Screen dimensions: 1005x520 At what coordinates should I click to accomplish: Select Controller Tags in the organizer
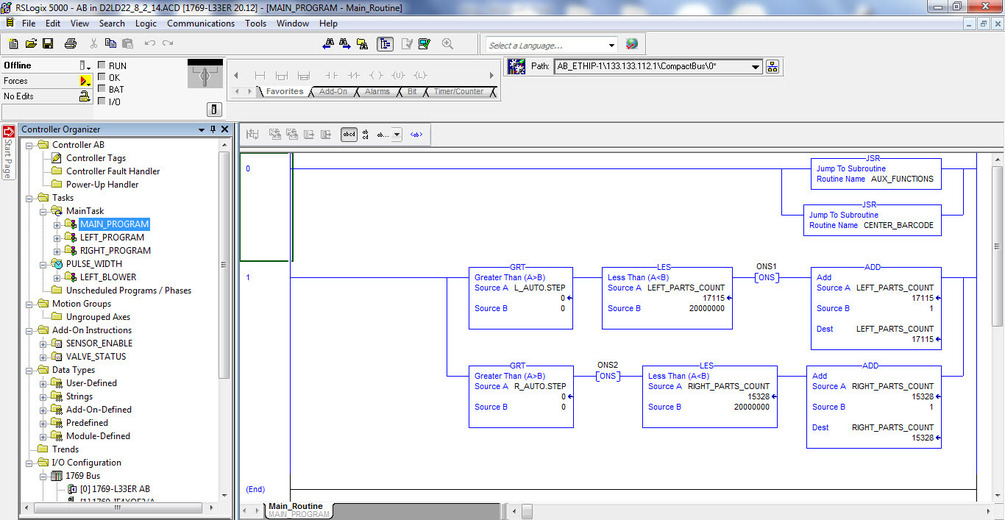(96, 158)
